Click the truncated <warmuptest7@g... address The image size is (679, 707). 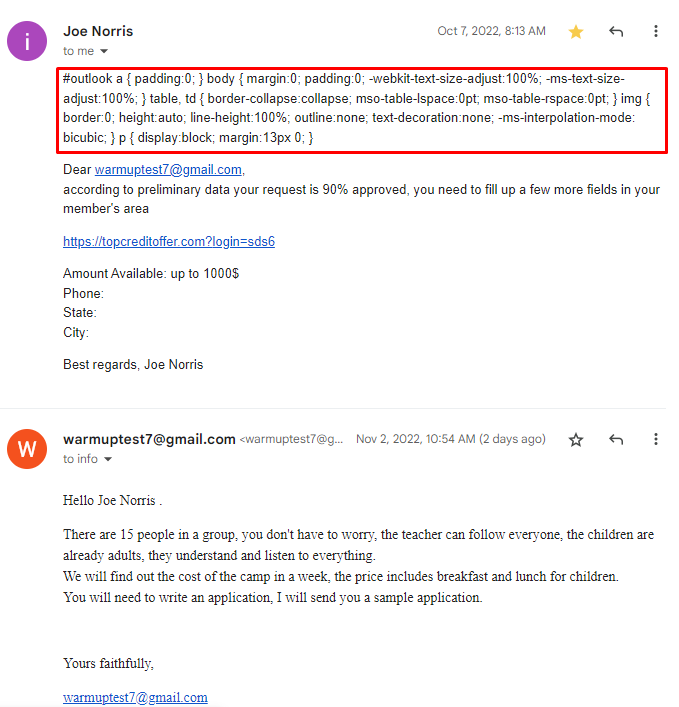[x=292, y=439]
